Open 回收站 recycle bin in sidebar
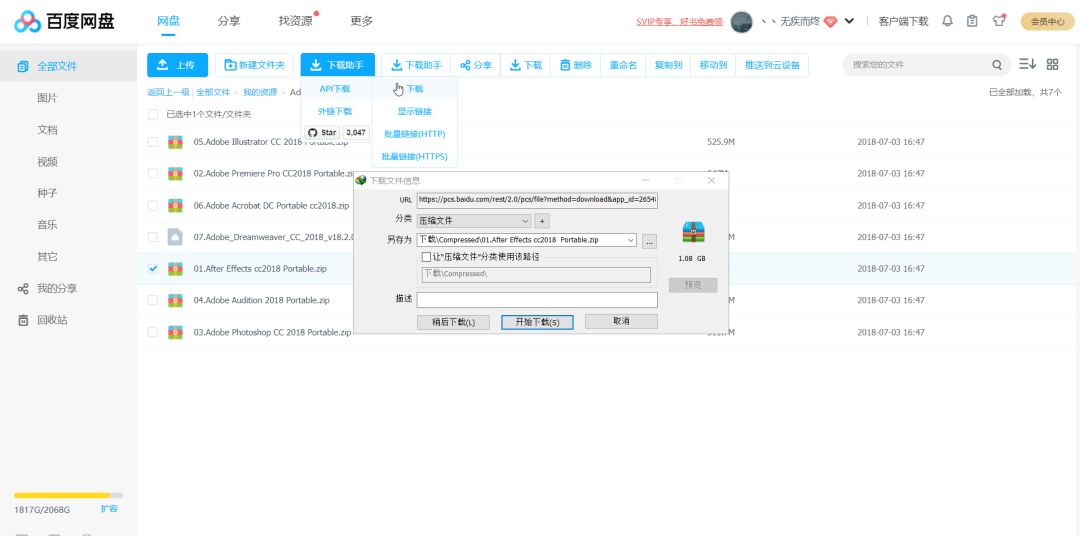Image resolution: width=1080 pixels, height=536 pixels. 52,320
